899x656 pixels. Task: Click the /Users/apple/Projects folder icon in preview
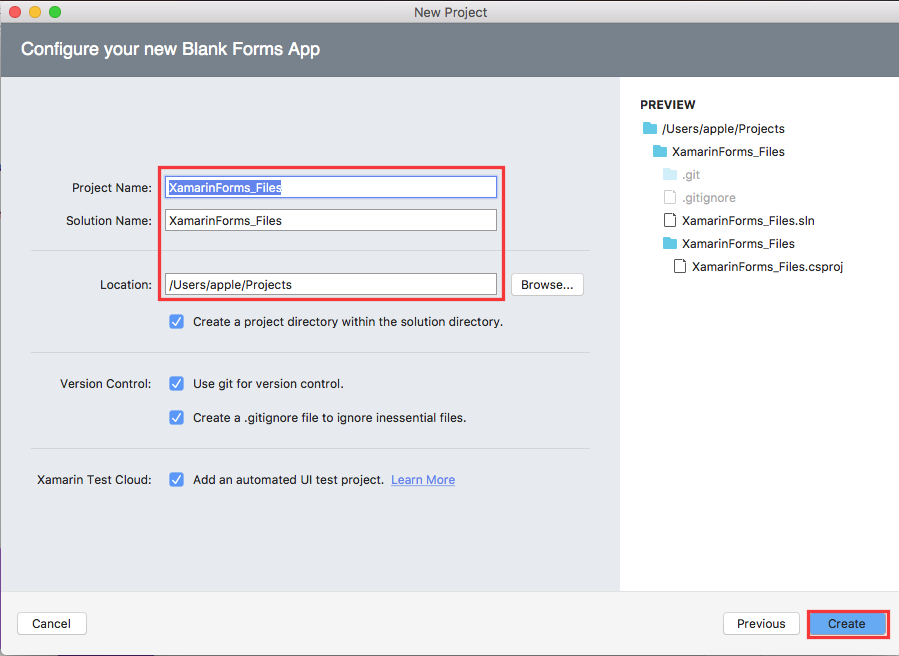point(651,129)
